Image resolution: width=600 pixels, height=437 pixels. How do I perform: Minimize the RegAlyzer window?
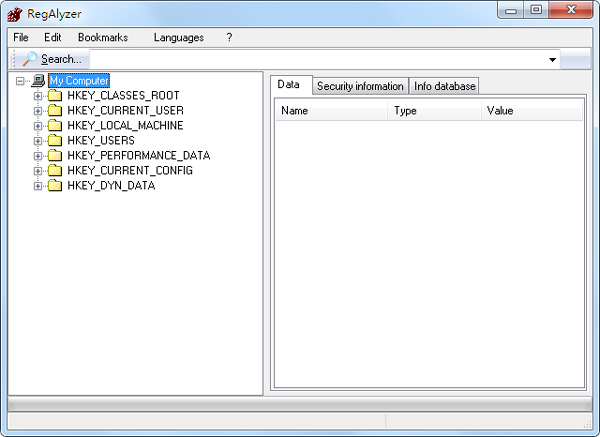pyautogui.click(x=511, y=10)
